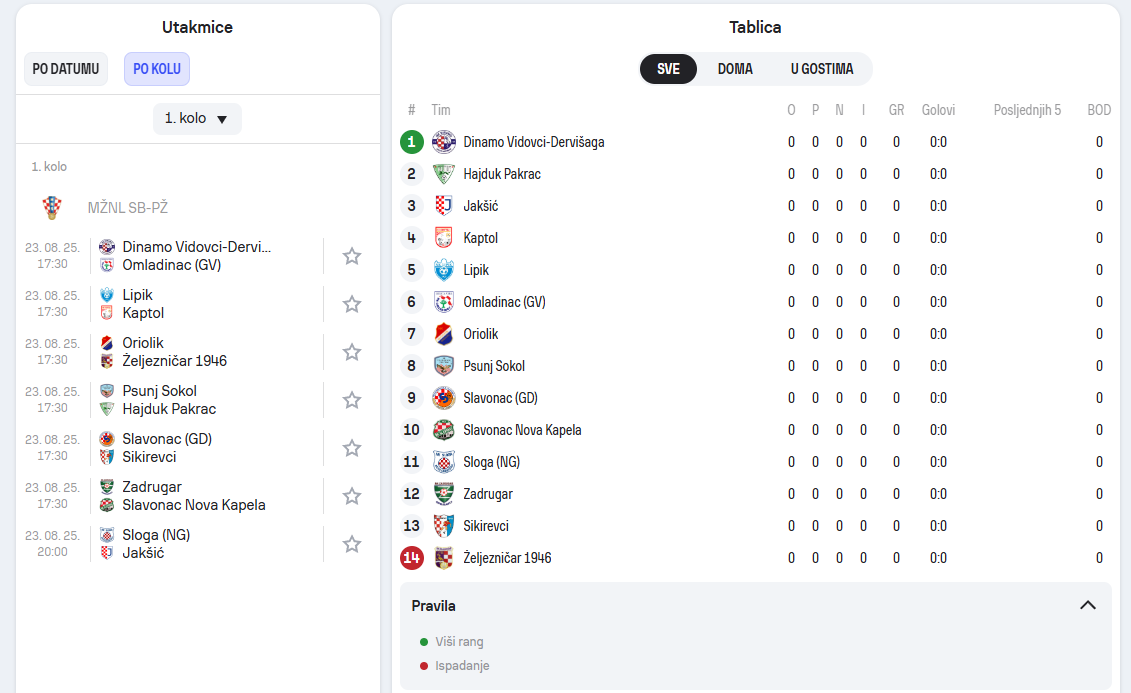Image resolution: width=1131 pixels, height=693 pixels.
Task: Click Željezničar 1946 crest in last place
Action: 444,558
